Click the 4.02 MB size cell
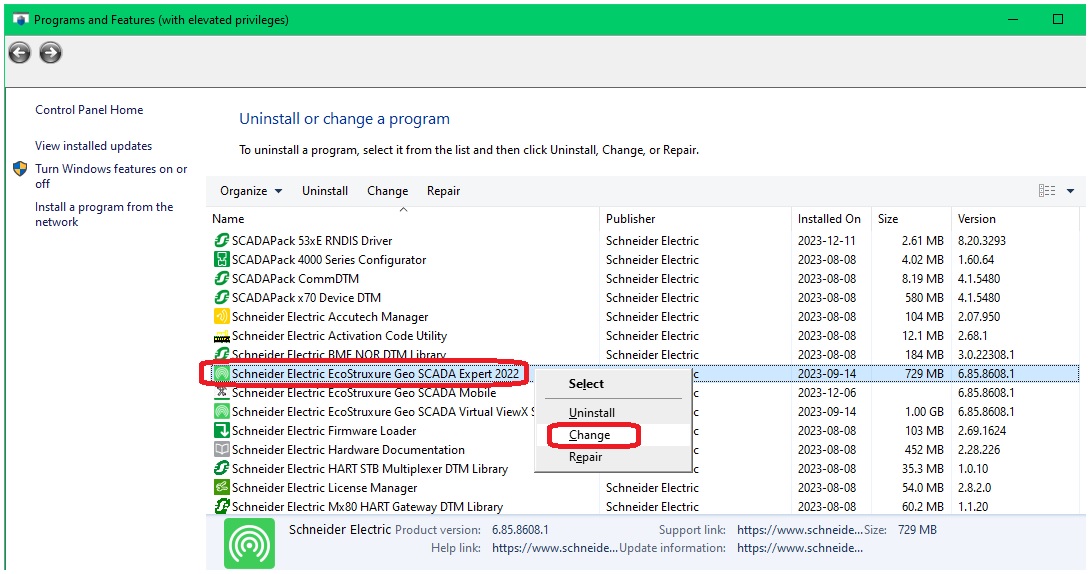The width and height of the screenshot is (1091, 574). pyautogui.click(x=922, y=260)
